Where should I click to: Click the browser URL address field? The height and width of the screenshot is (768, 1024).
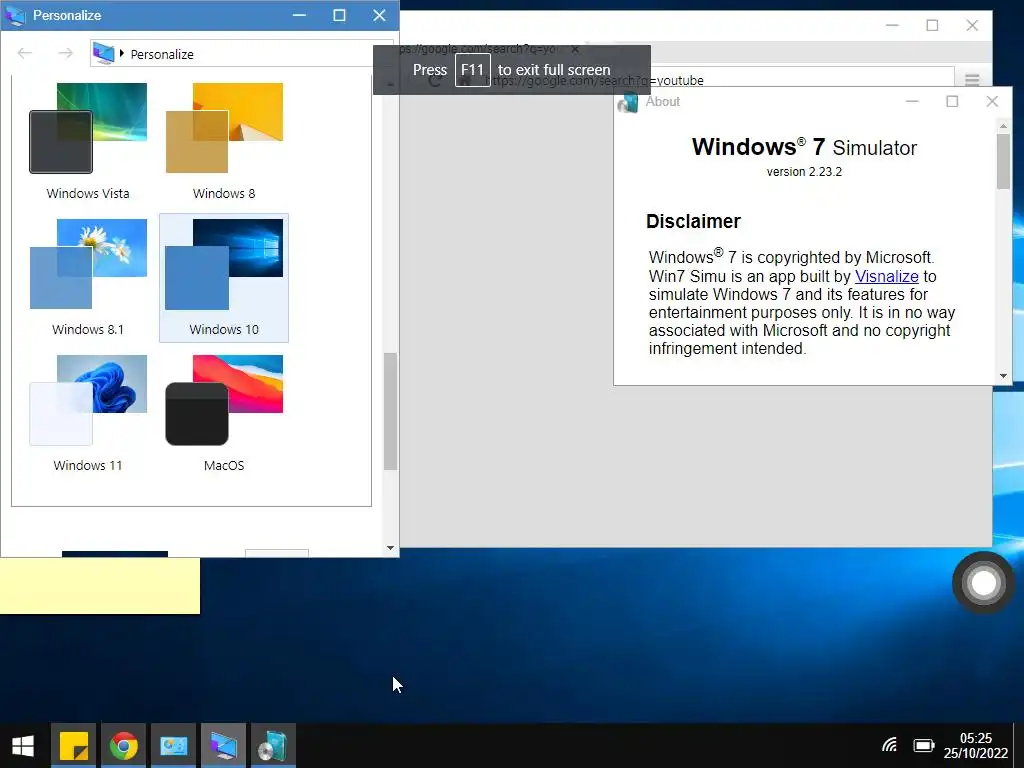[718, 80]
